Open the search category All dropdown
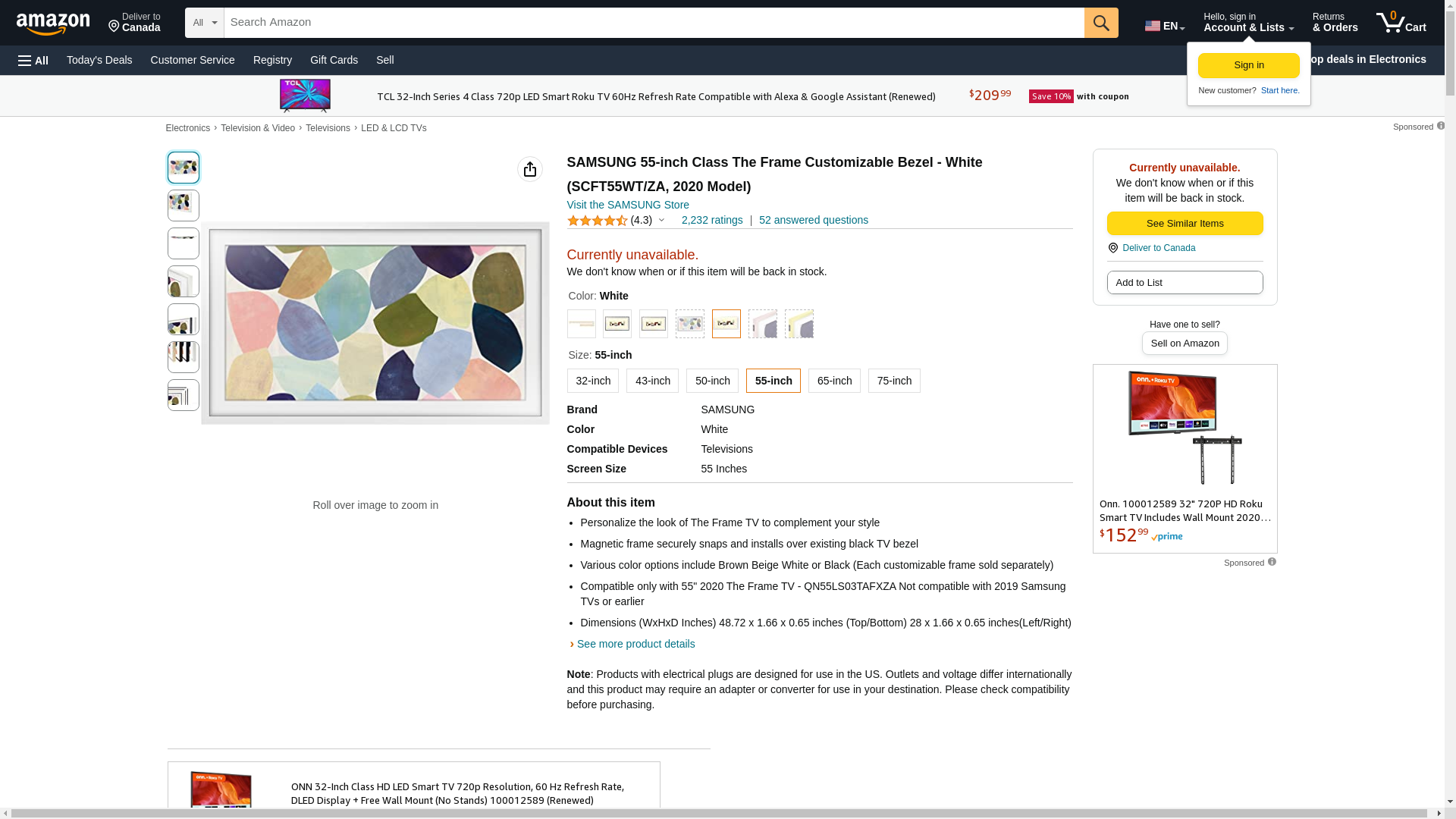The height and width of the screenshot is (819, 1456). pos(205,23)
